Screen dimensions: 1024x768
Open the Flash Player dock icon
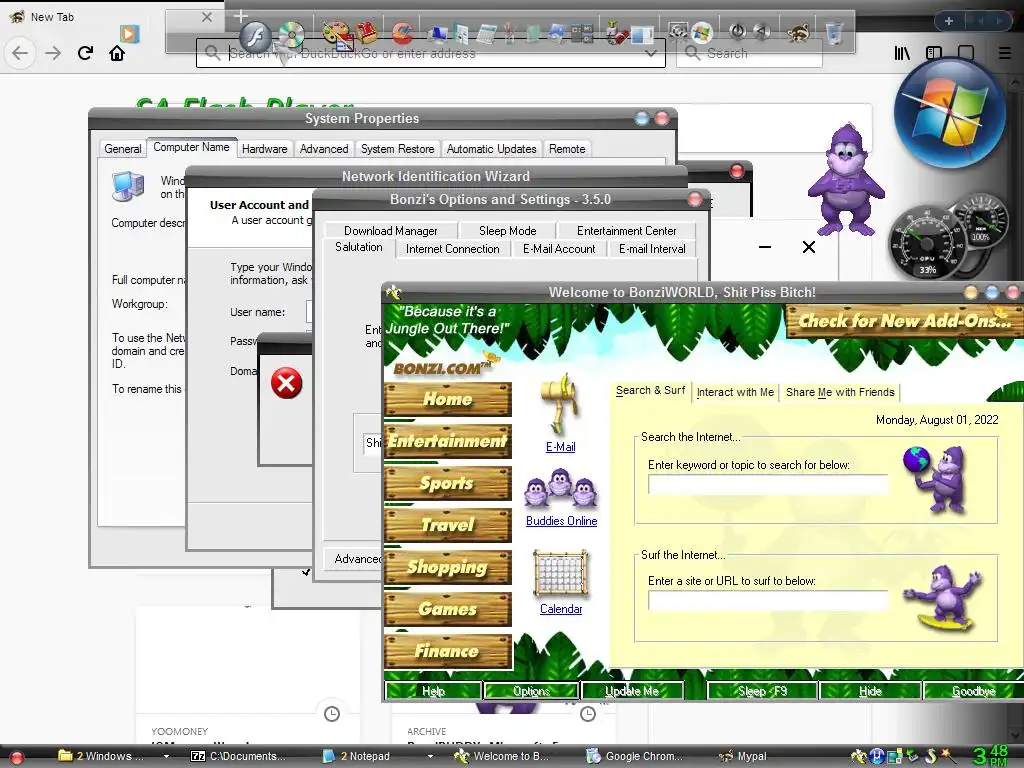[x=255, y=35]
